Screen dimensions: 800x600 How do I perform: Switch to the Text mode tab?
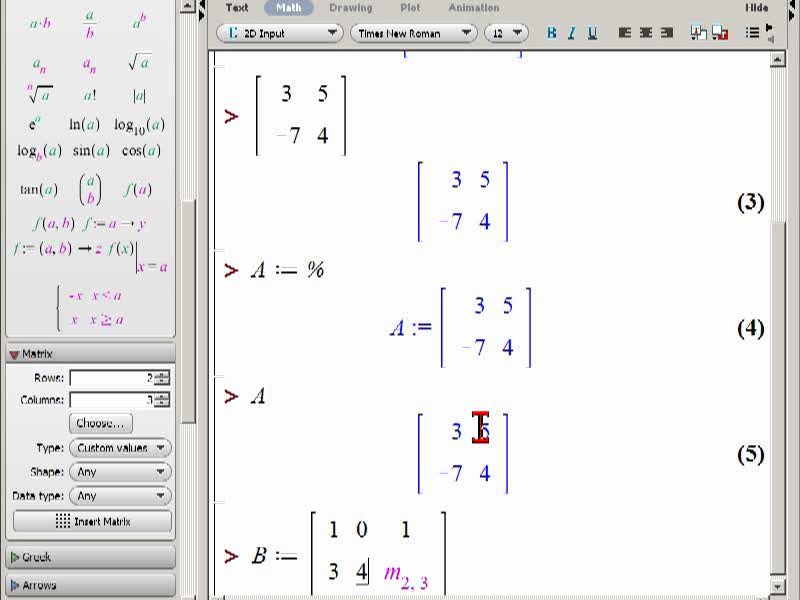click(x=237, y=8)
